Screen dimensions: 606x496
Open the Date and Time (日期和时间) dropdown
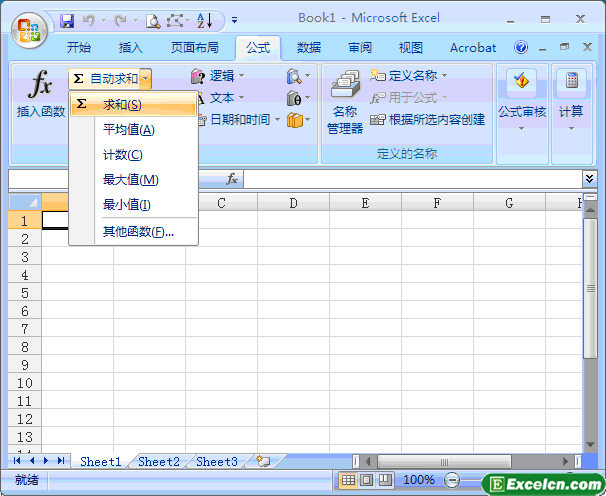240,120
